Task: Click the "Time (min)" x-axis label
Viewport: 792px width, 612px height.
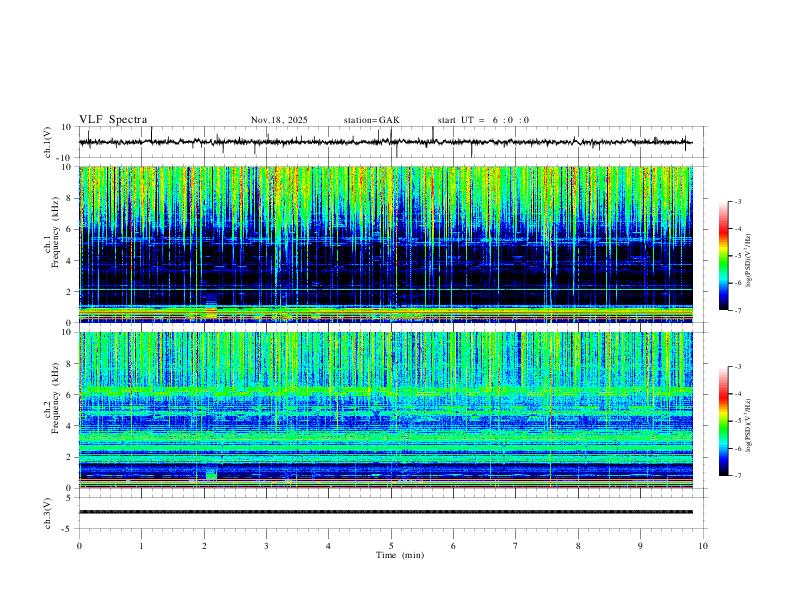Action: click(400, 555)
